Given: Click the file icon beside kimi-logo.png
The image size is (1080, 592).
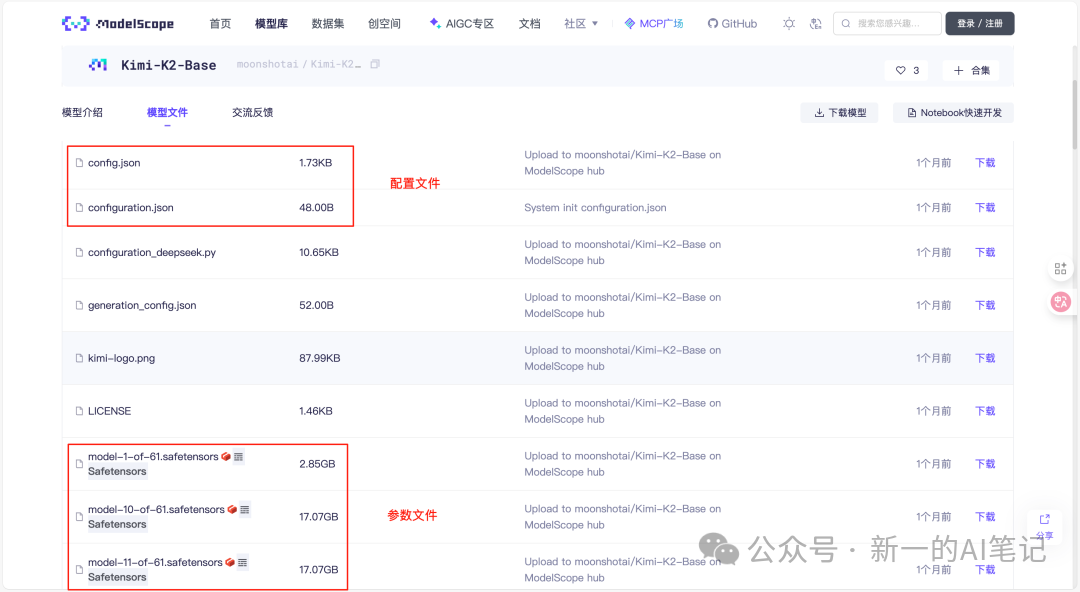Looking at the screenshot, I should coord(79,358).
